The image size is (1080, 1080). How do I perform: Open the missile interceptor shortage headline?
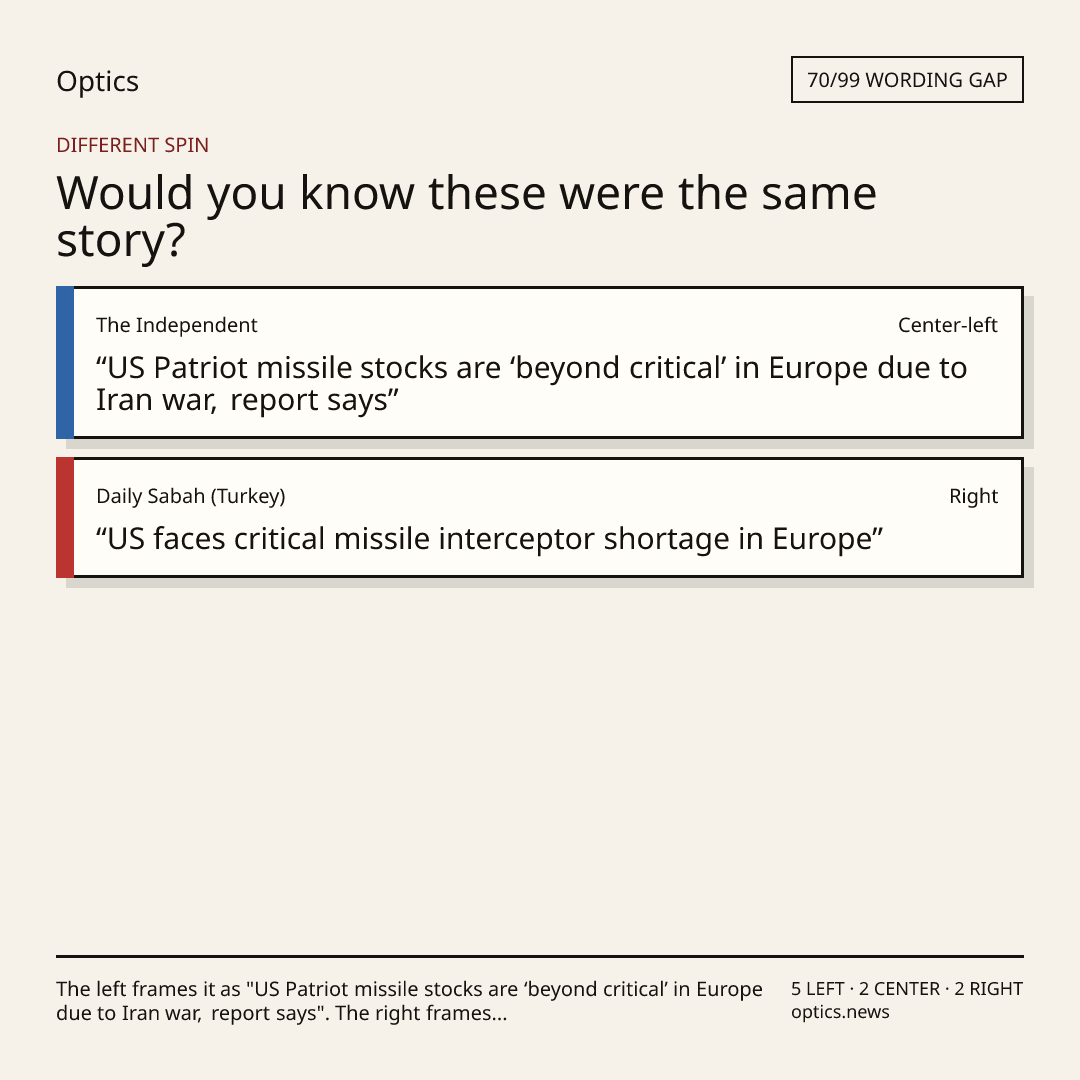pyautogui.click(x=489, y=539)
